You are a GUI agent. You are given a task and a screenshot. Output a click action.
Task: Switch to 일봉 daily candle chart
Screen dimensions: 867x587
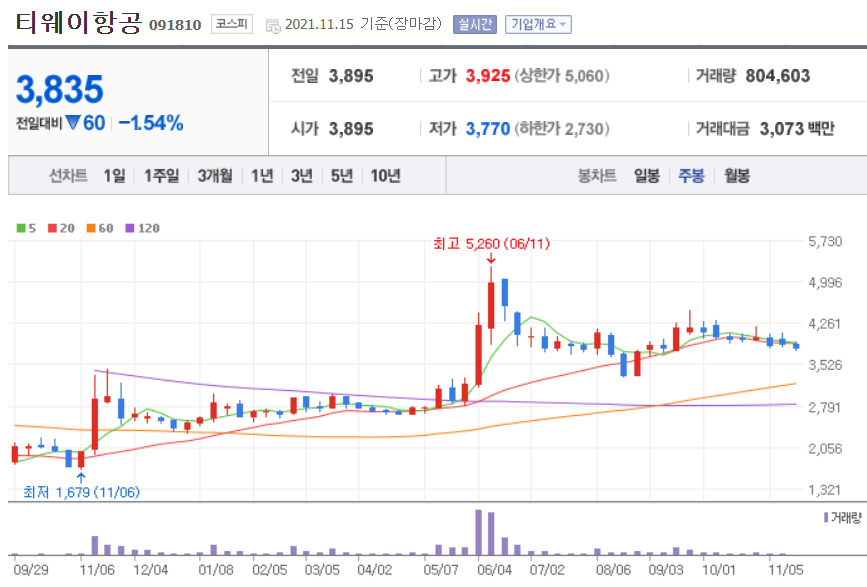tap(647, 176)
